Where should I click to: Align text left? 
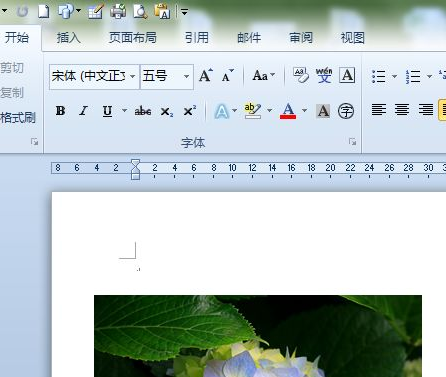(x=379, y=110)
